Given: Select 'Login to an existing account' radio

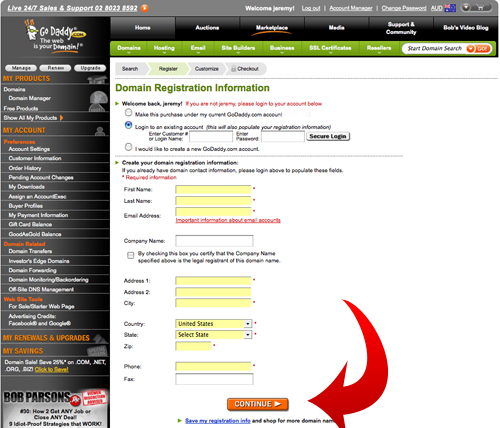Looking at the screenshot, I should [128, 125].
